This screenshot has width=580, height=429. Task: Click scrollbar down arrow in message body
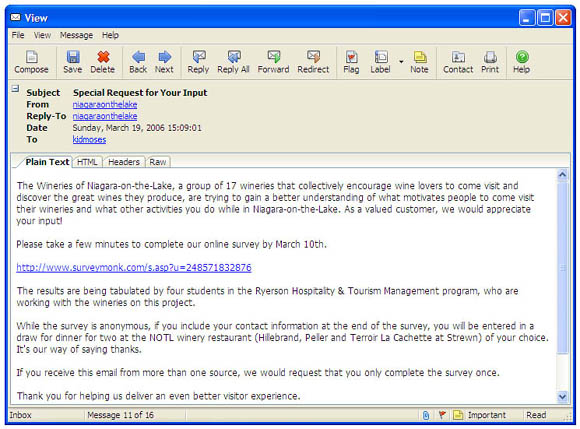pos(562,396)
